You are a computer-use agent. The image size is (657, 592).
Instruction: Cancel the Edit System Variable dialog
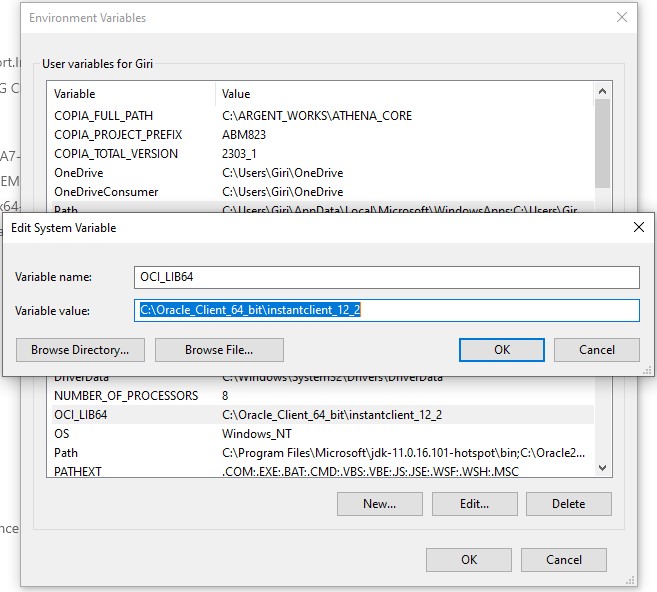click(x=597, y=350)
